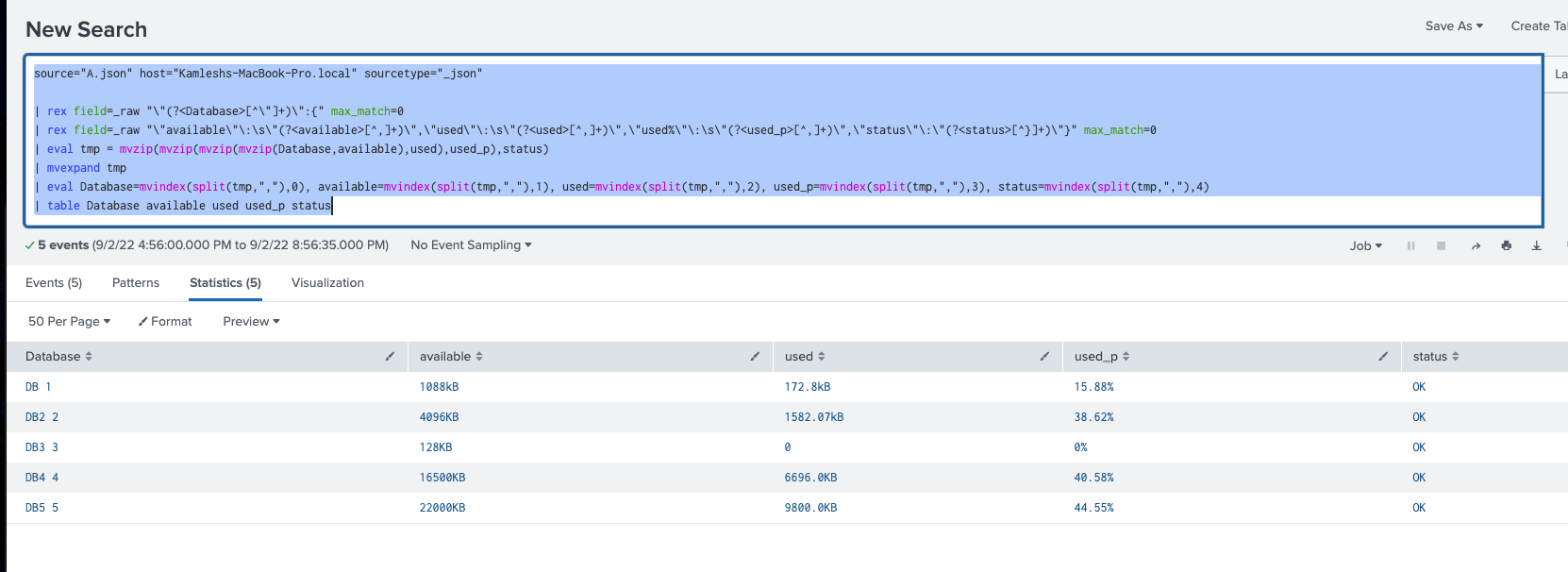Viewport: 1568px width, 572px height.
Task: Open the Job dropdown menu
Action: click(x=1365, y=246)
